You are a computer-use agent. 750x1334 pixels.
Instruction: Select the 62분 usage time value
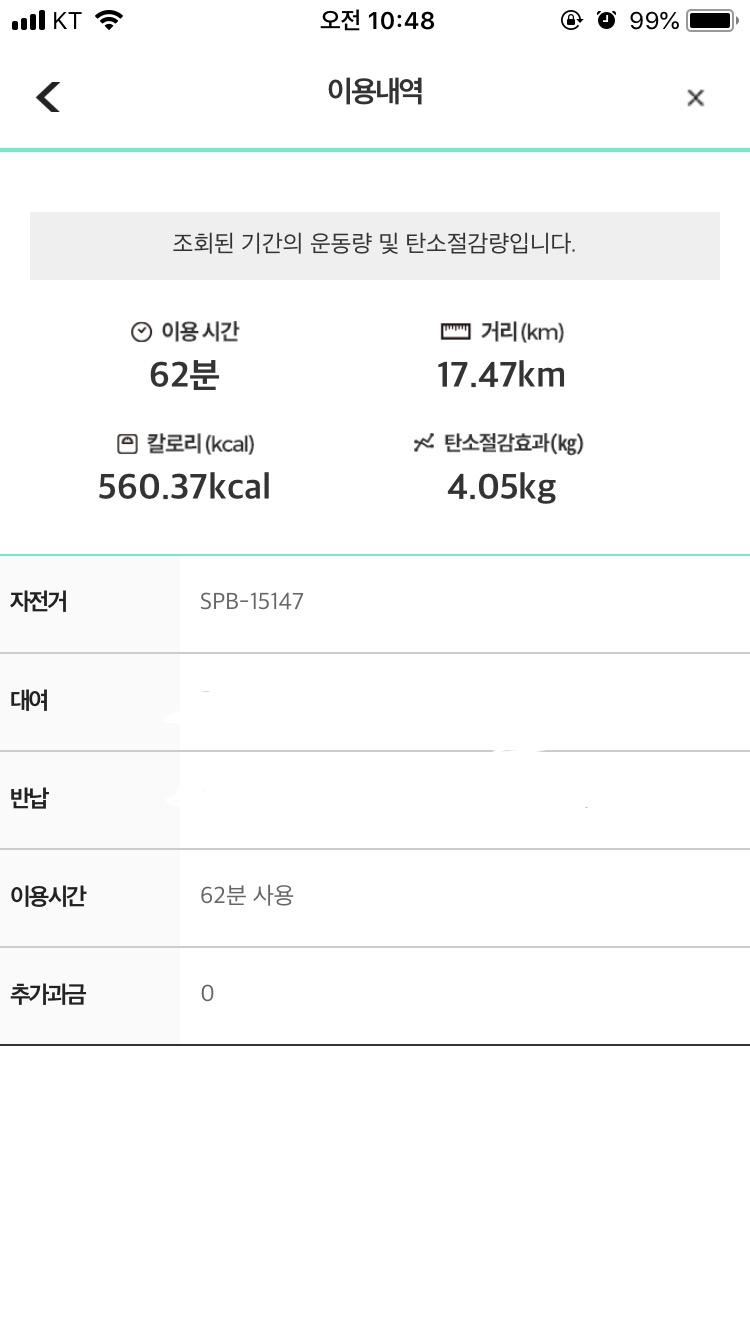184,375
